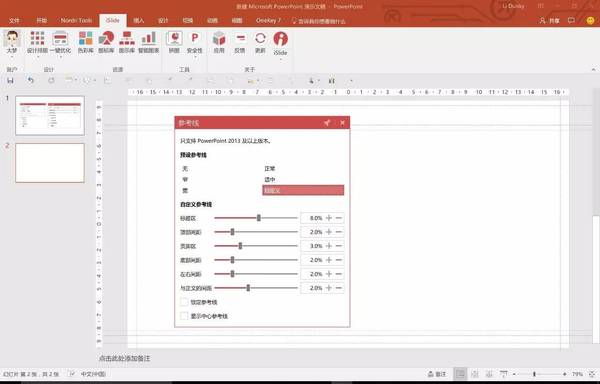Image resolution: width=600 pixels, height=384 pixels.
Task: Pin the 参考线 dialog with the pin icon
Action: tap(327, 123)
